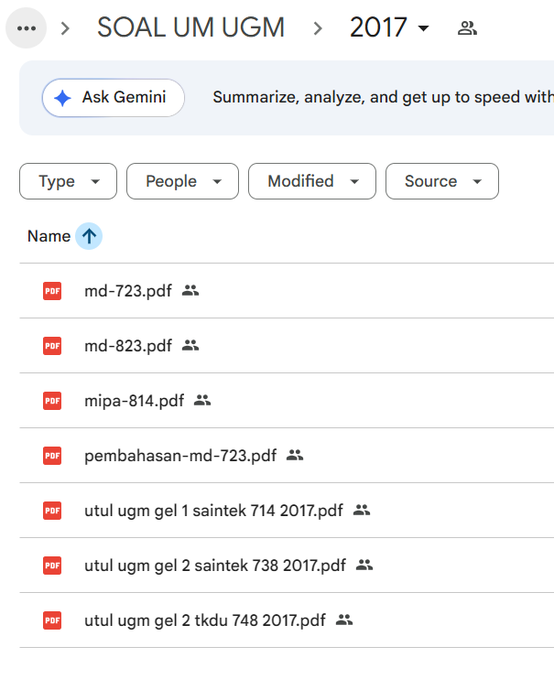Click shared icon next to saintek 738 file
Image resolution: width=554 pixels, height=679 pixels.
(x=364, y=565)
